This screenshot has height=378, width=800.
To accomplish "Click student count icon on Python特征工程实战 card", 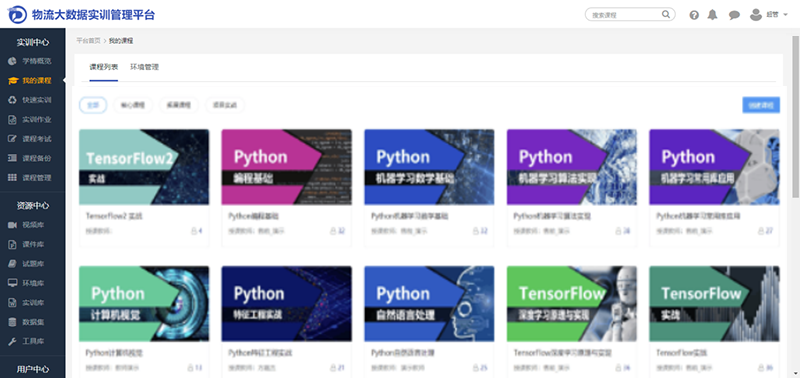I will point(333,367).
